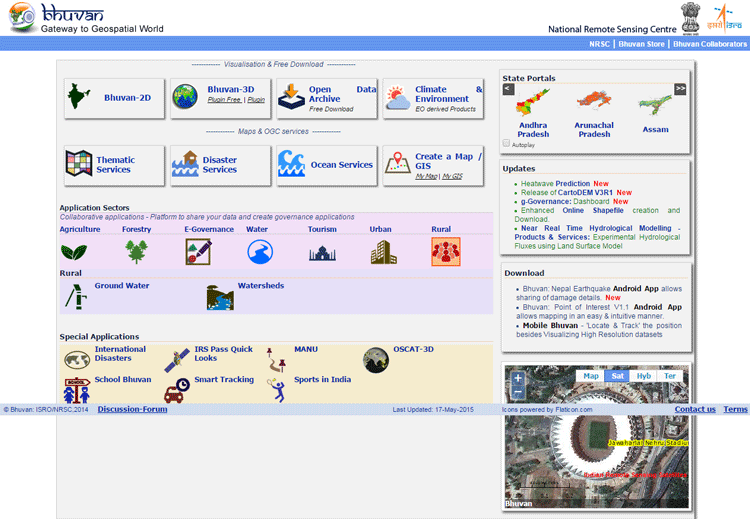The image size is (750, 519).
Task: Select the Rural people icon
Action: point(446,252)
